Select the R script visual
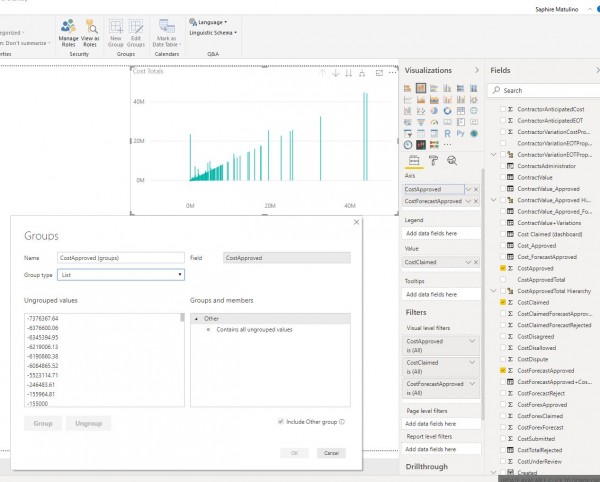 coord(447,134)
